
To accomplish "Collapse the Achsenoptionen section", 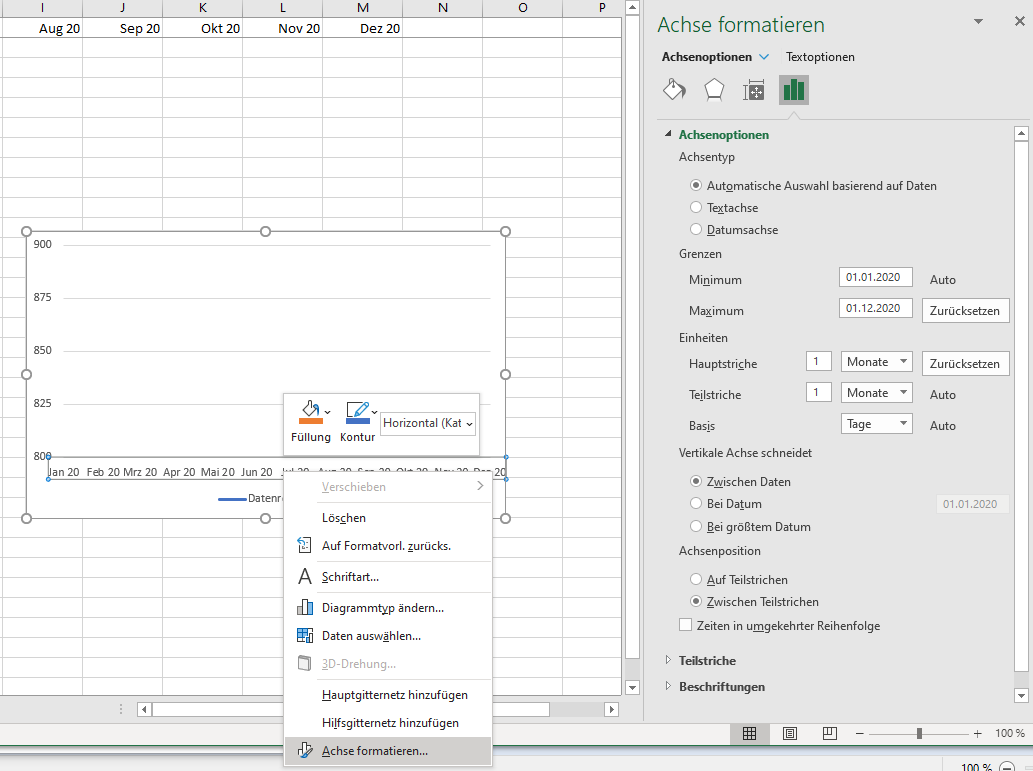I will pyautogui.click(x=668, y=134).
